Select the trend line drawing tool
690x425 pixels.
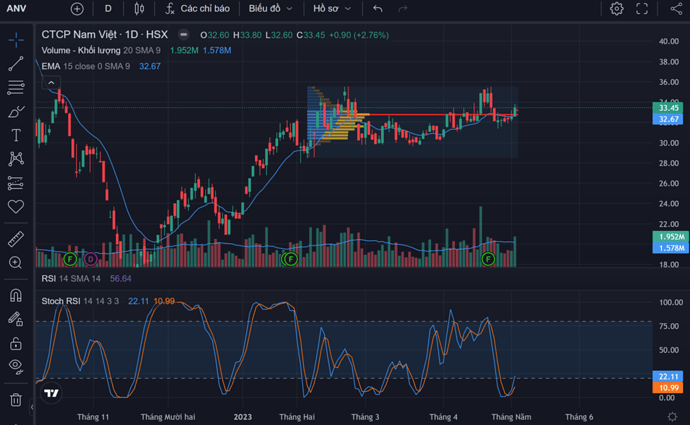click(16, 64)
